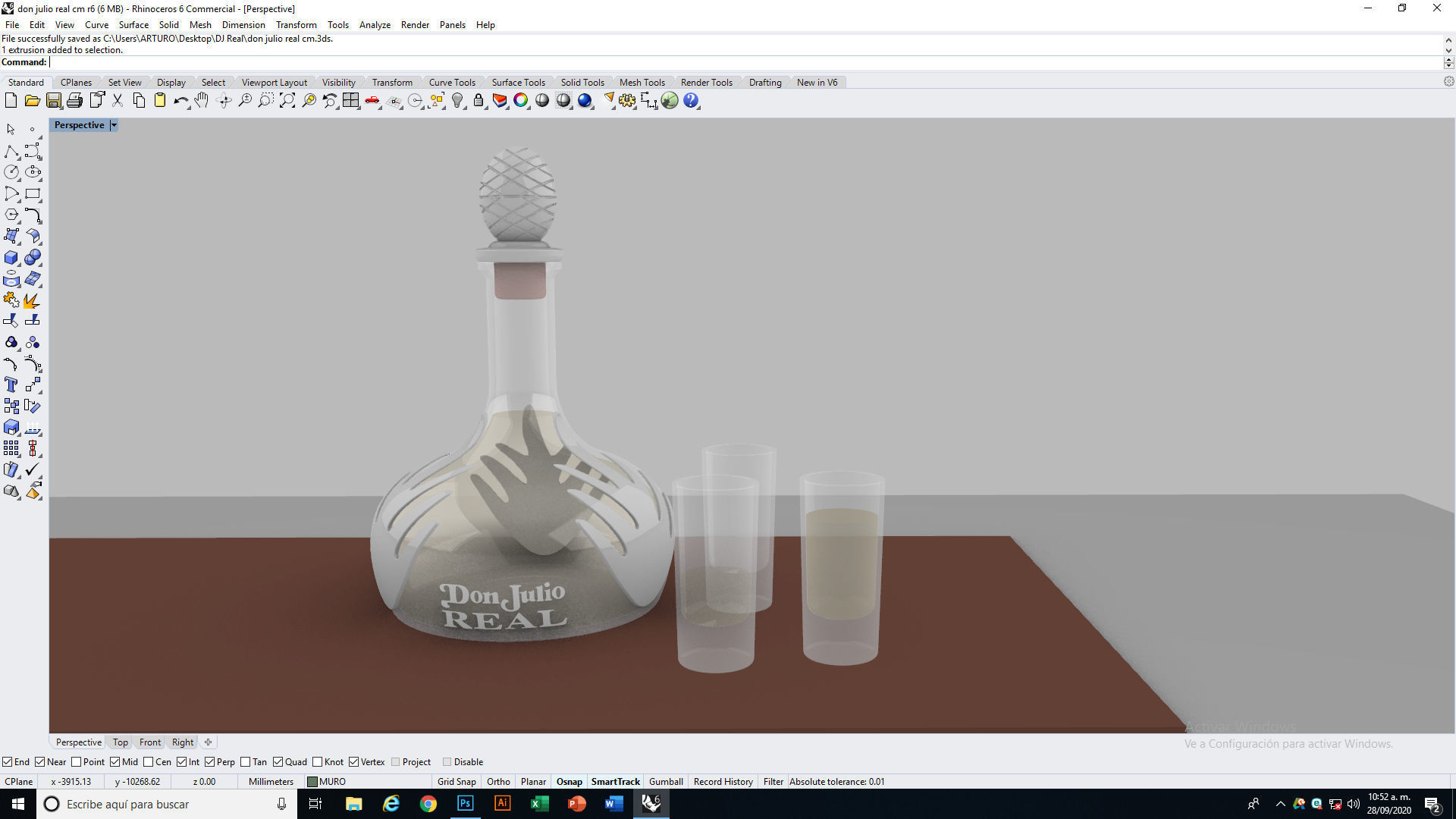This screenshot has height=819, width=1456.
Task: Click the Zoom Selected icon
Action: 309,100
